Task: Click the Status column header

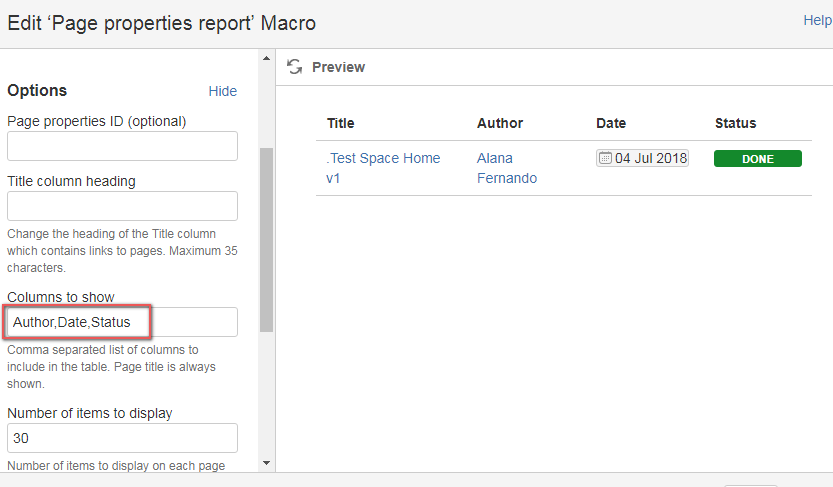Action: (735, 123)
